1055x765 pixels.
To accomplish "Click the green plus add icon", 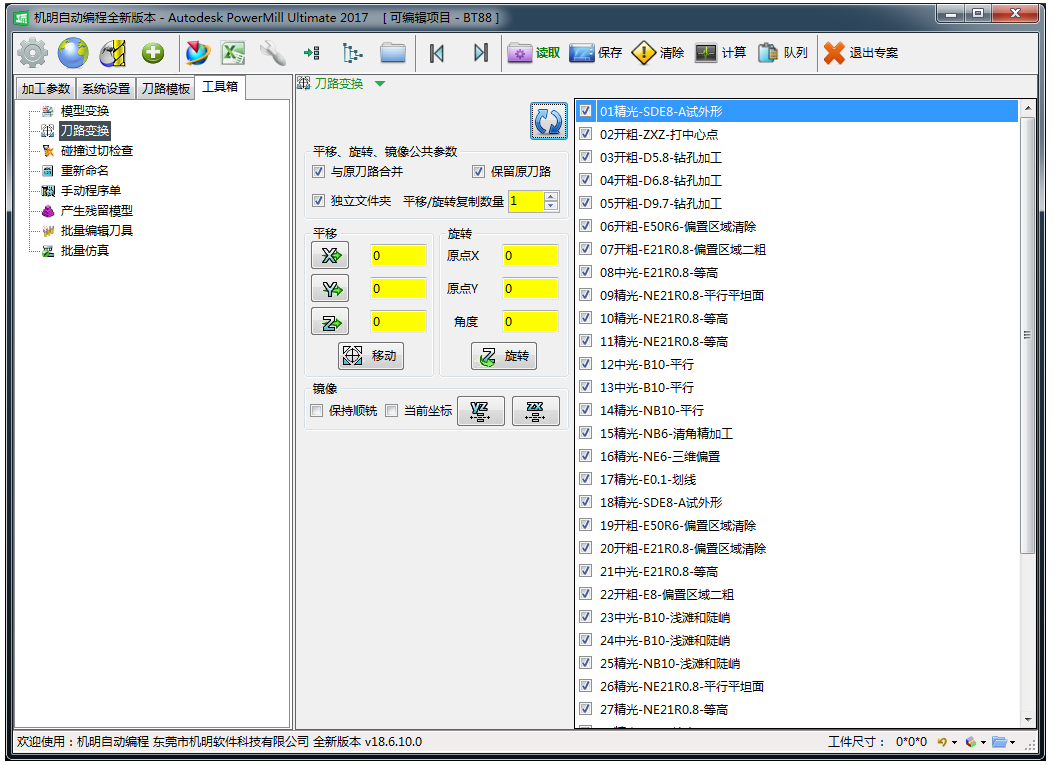I will pyautogui.click(x=153, y=52).
